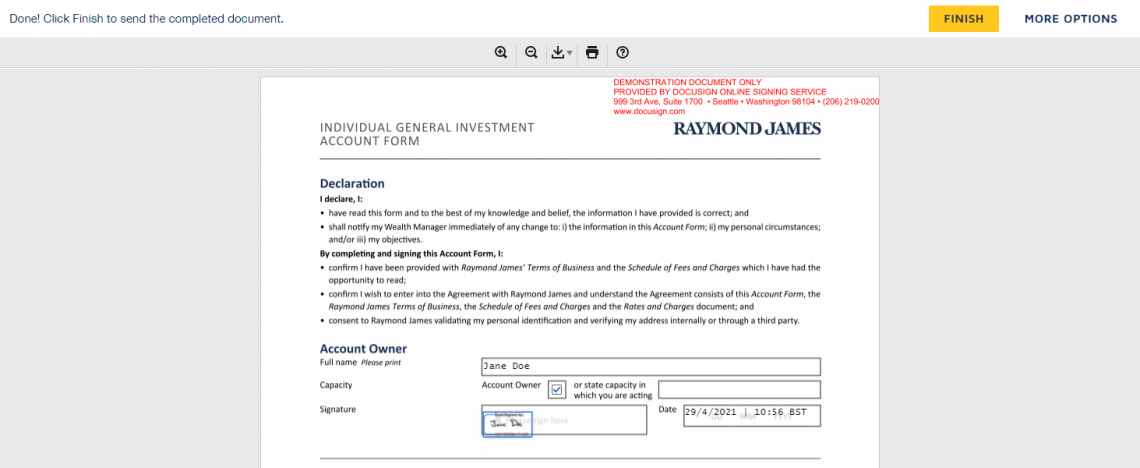Click 'By completing and signing this Account Form' line
1140x468 pixels.
tap(412, 254)
